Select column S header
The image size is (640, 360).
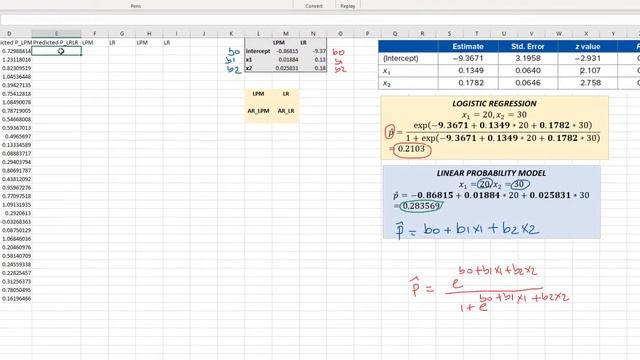tap(449, 33)
